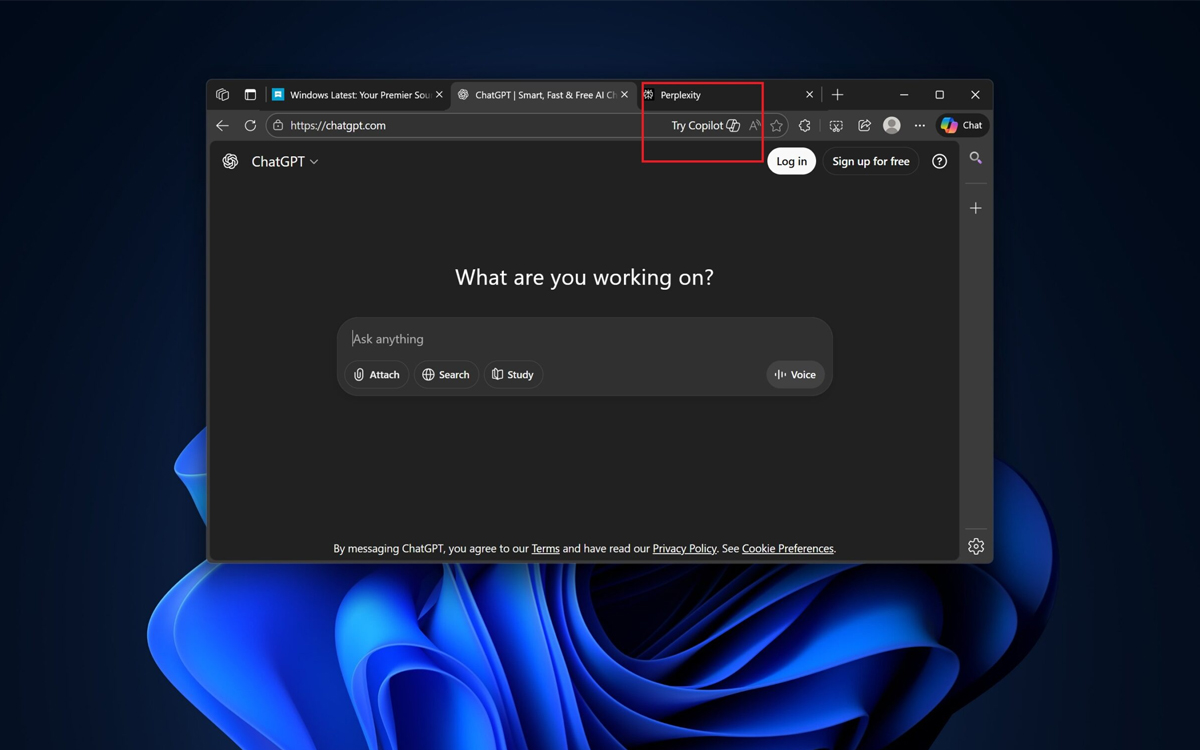Image resolution: width=1200 pixels, height=750 pixels.
Task: Expand the ChatGPT model dropdown
Action: click(285, 161)
